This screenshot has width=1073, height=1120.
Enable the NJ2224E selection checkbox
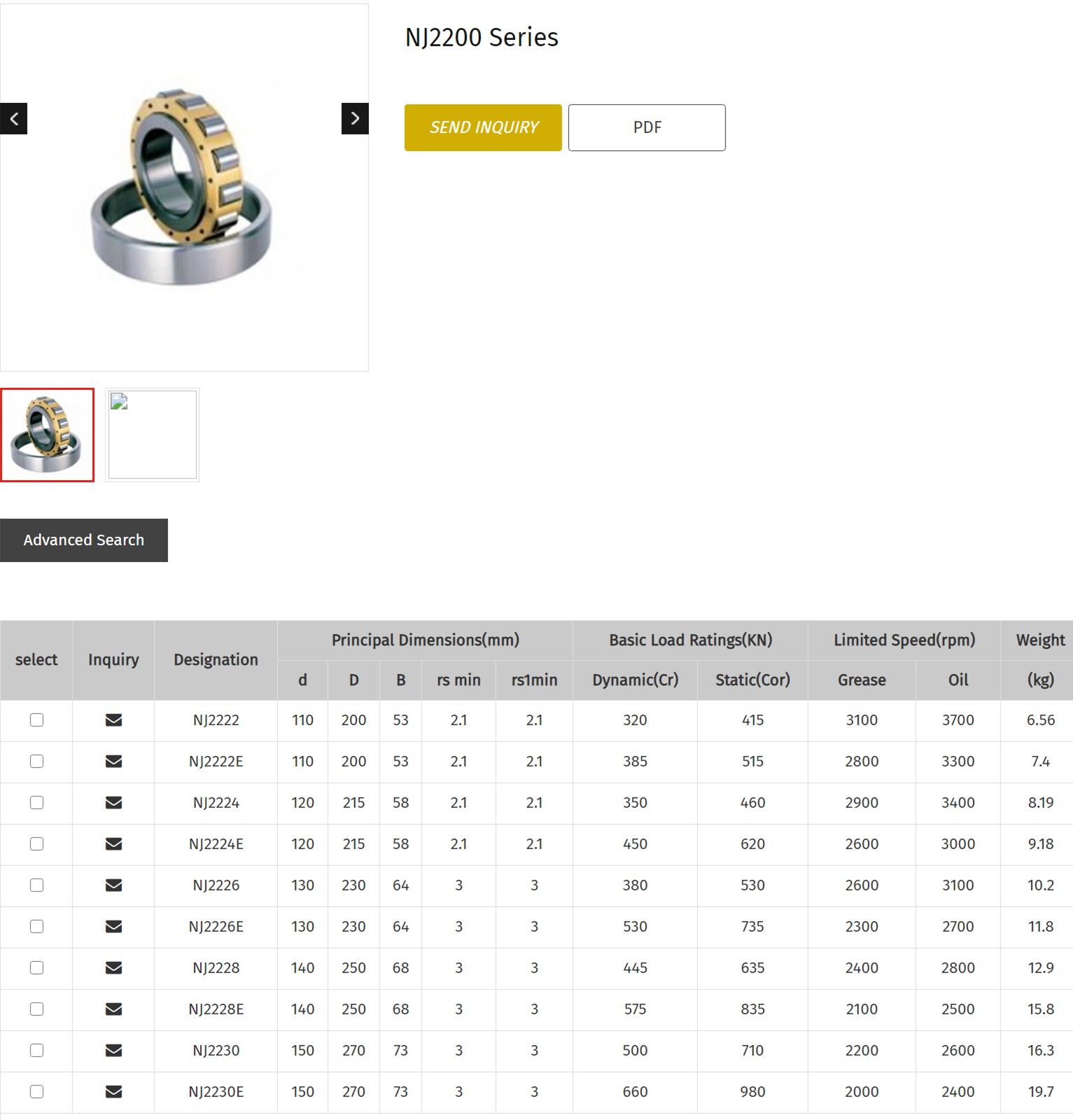[37, 844]
